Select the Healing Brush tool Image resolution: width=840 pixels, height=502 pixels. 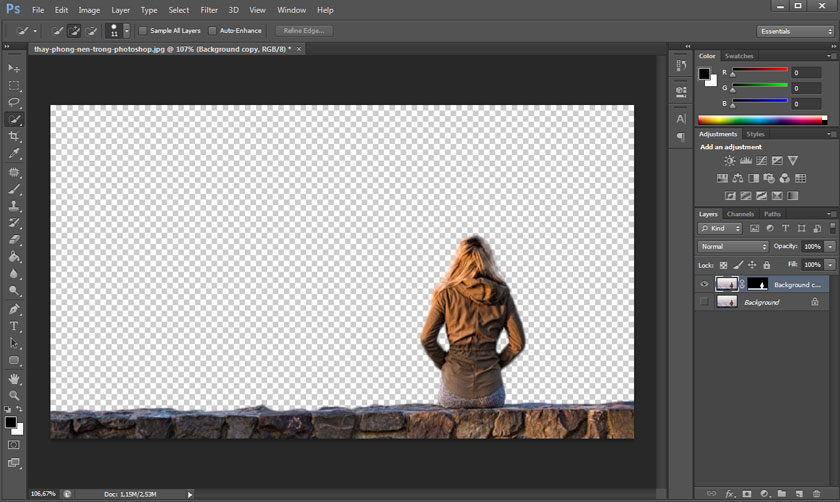(14, 173)
